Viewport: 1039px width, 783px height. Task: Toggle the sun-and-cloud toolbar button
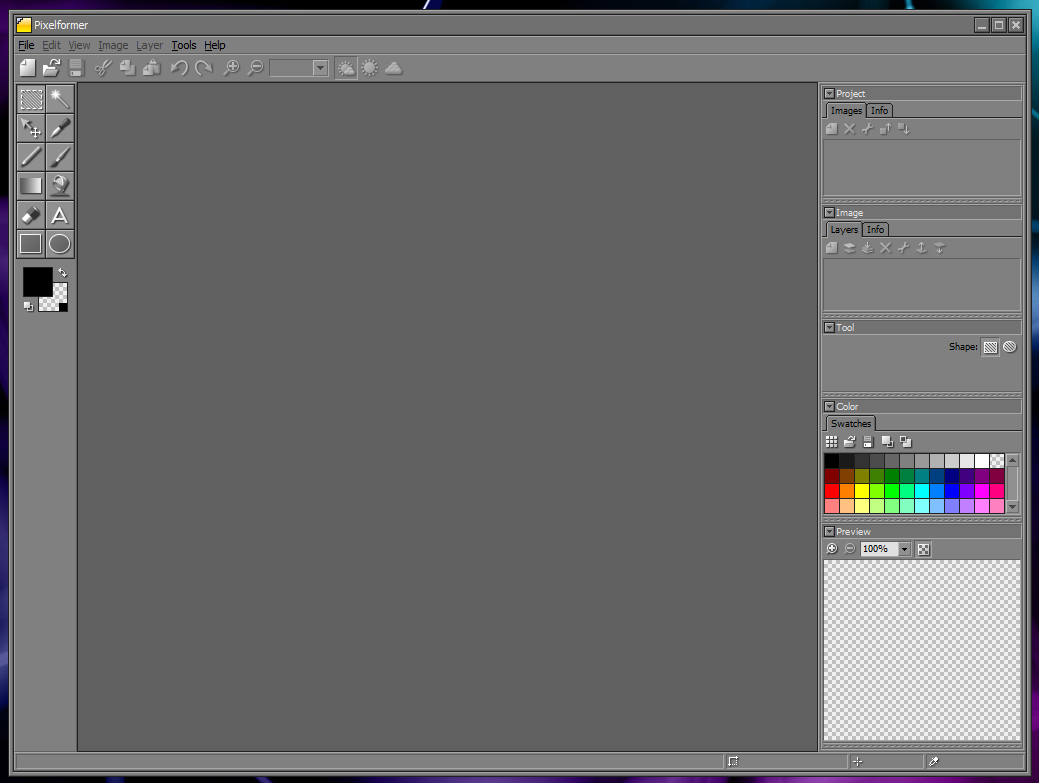[346, 68]
